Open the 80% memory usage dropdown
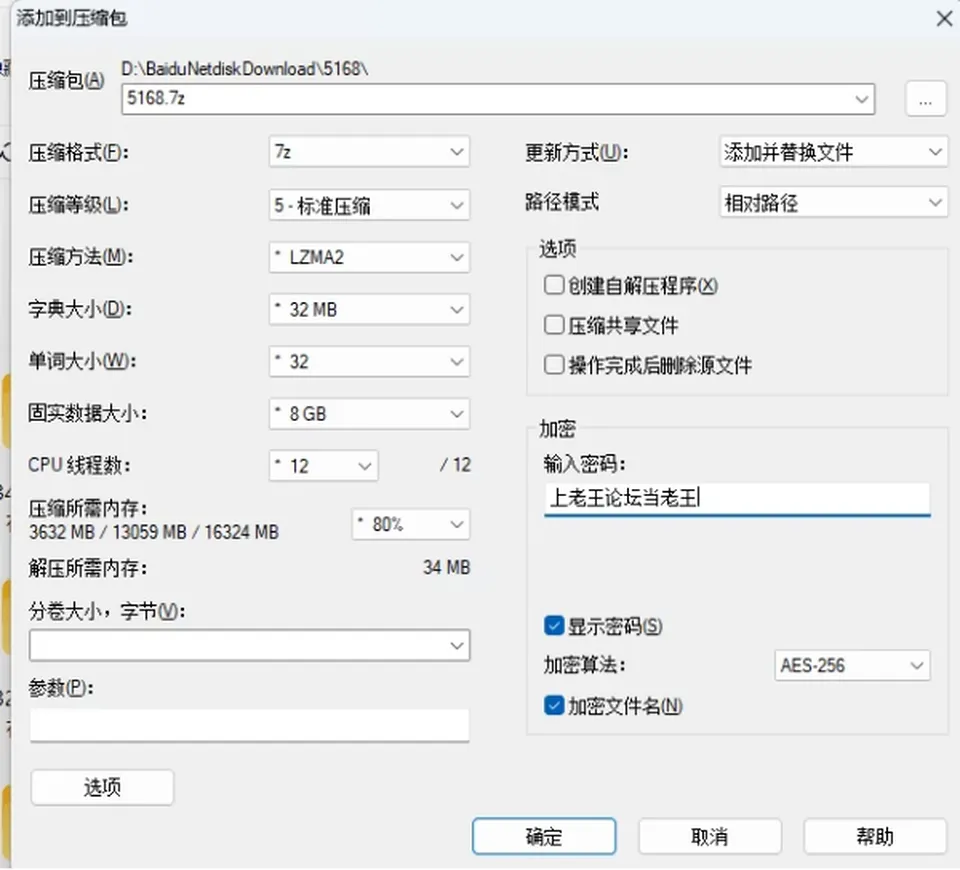The height and width of the screenshot is (870, 960). tap(411, 524)
